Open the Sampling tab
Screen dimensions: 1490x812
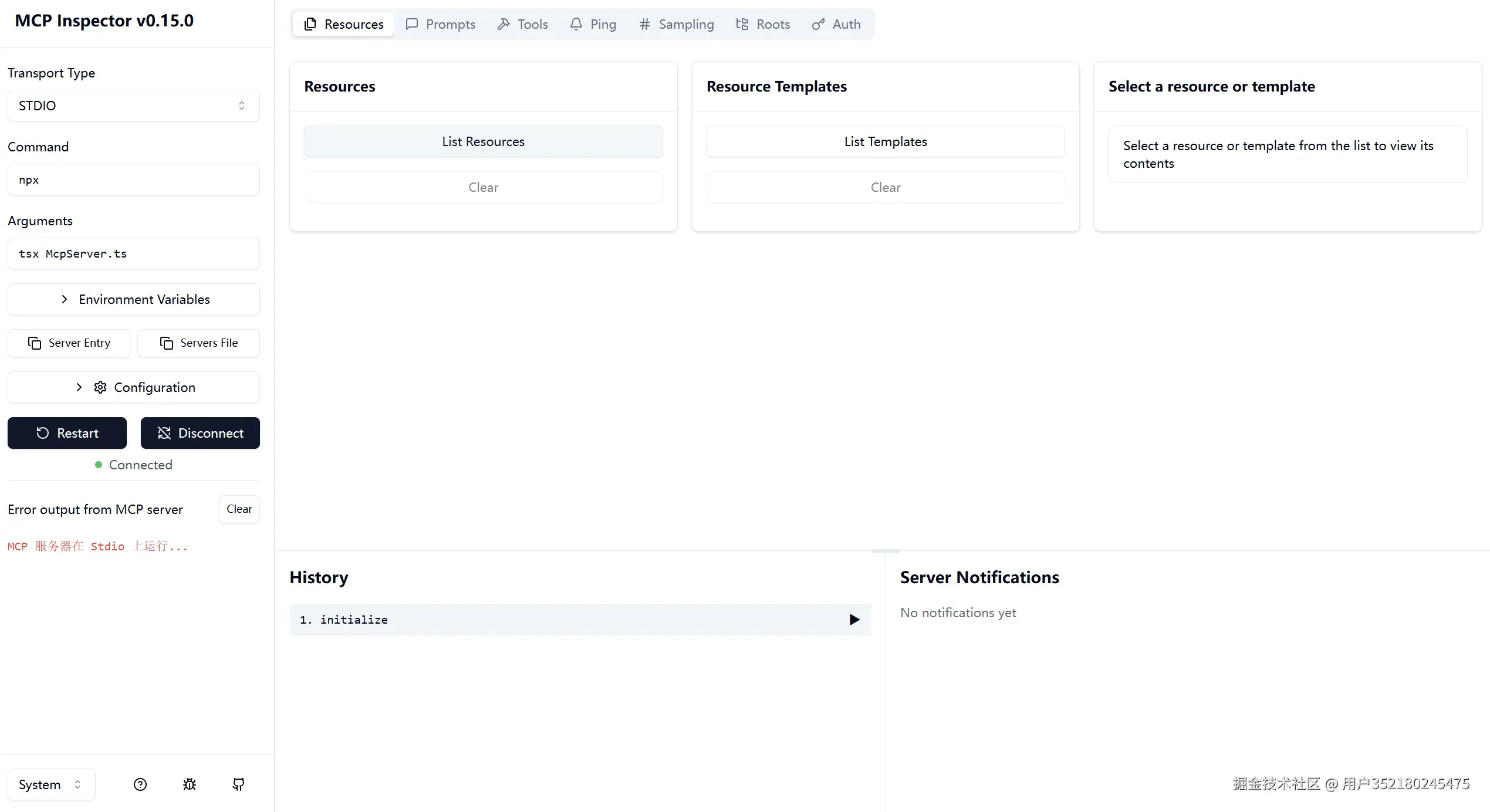pyautogui.click(x=676, y=24)
